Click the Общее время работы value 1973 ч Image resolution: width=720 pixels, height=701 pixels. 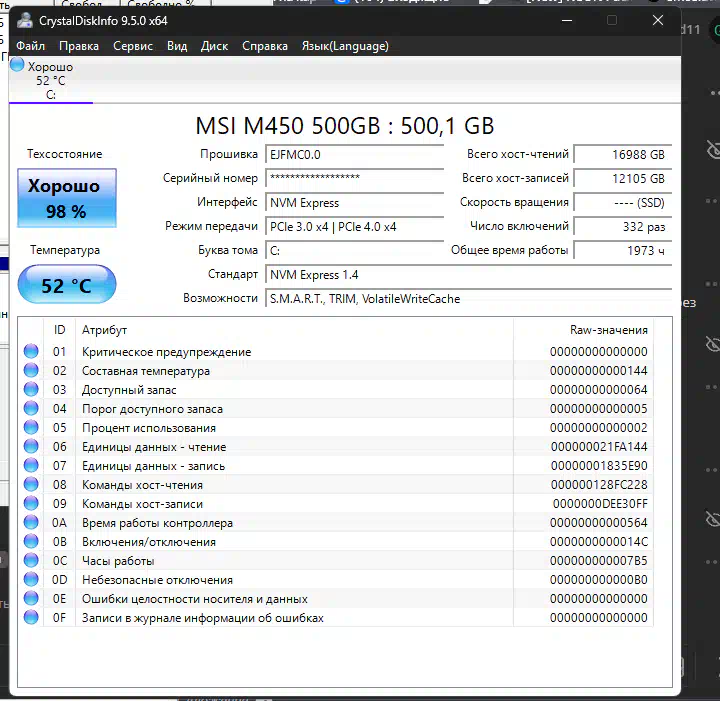click(x=623, y=251)
